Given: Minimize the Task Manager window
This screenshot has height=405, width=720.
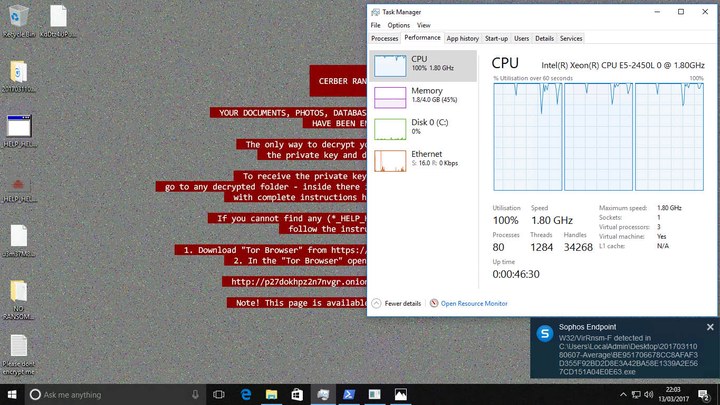Looking at the screenshot, I should click(x=657, y=12).
